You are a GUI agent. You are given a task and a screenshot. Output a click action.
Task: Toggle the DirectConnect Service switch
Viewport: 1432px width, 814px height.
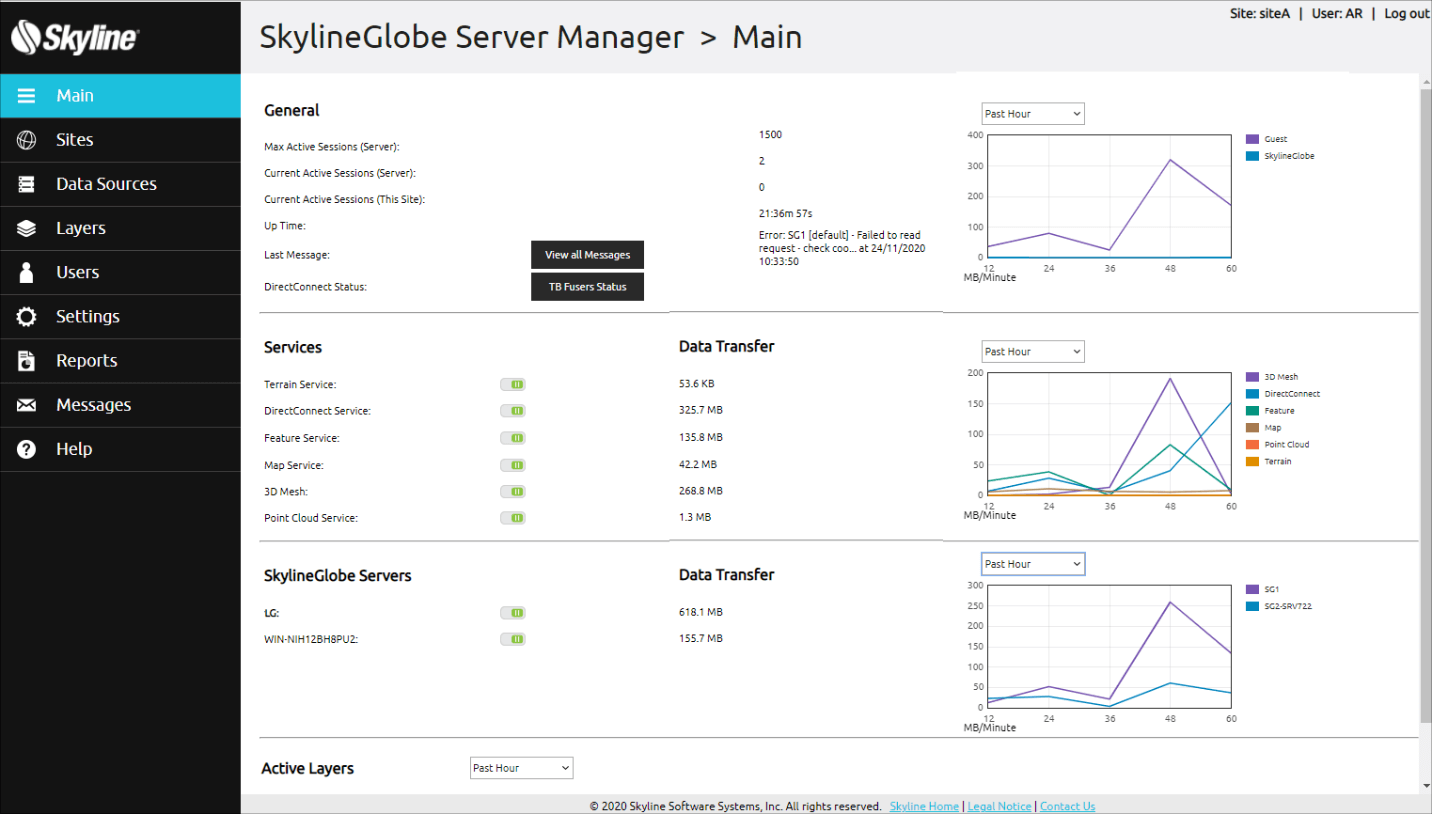513,411
